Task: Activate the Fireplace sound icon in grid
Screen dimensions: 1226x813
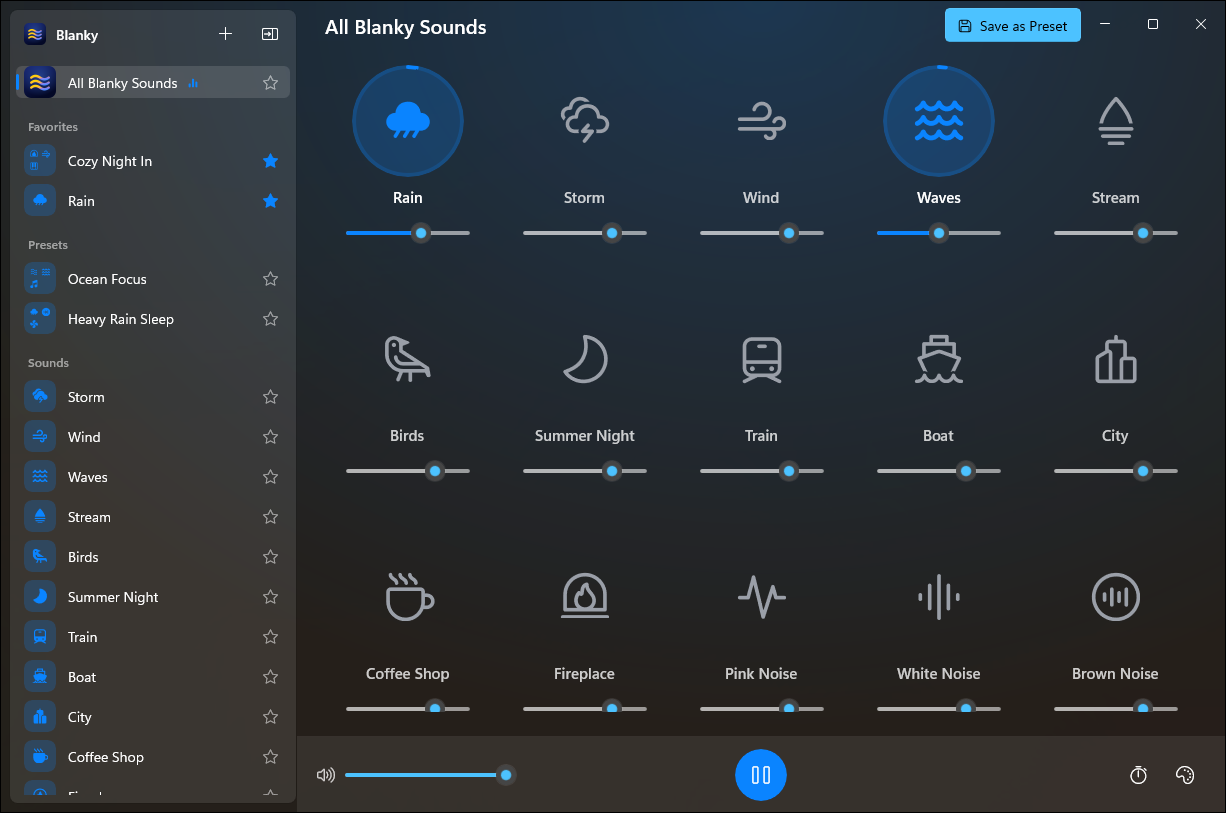Action: pos(585,597)
